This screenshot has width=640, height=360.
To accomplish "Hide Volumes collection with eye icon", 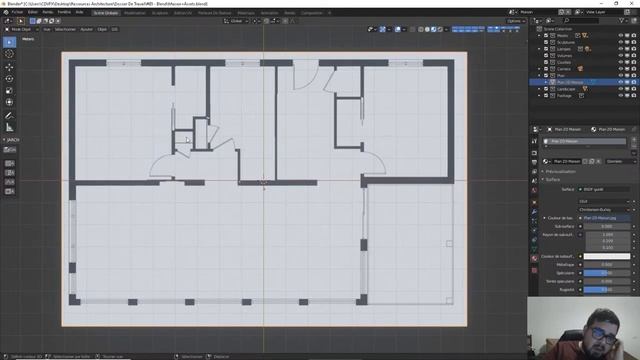I will point(620,56).
